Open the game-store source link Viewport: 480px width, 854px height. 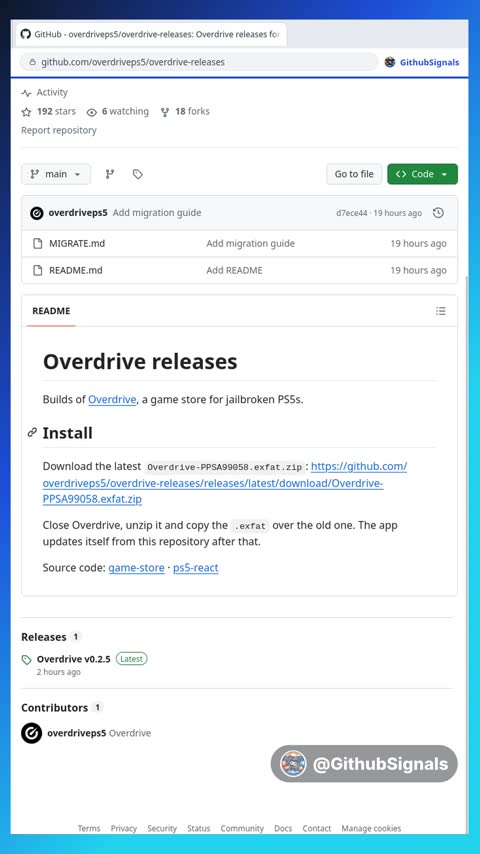point(136,568)
